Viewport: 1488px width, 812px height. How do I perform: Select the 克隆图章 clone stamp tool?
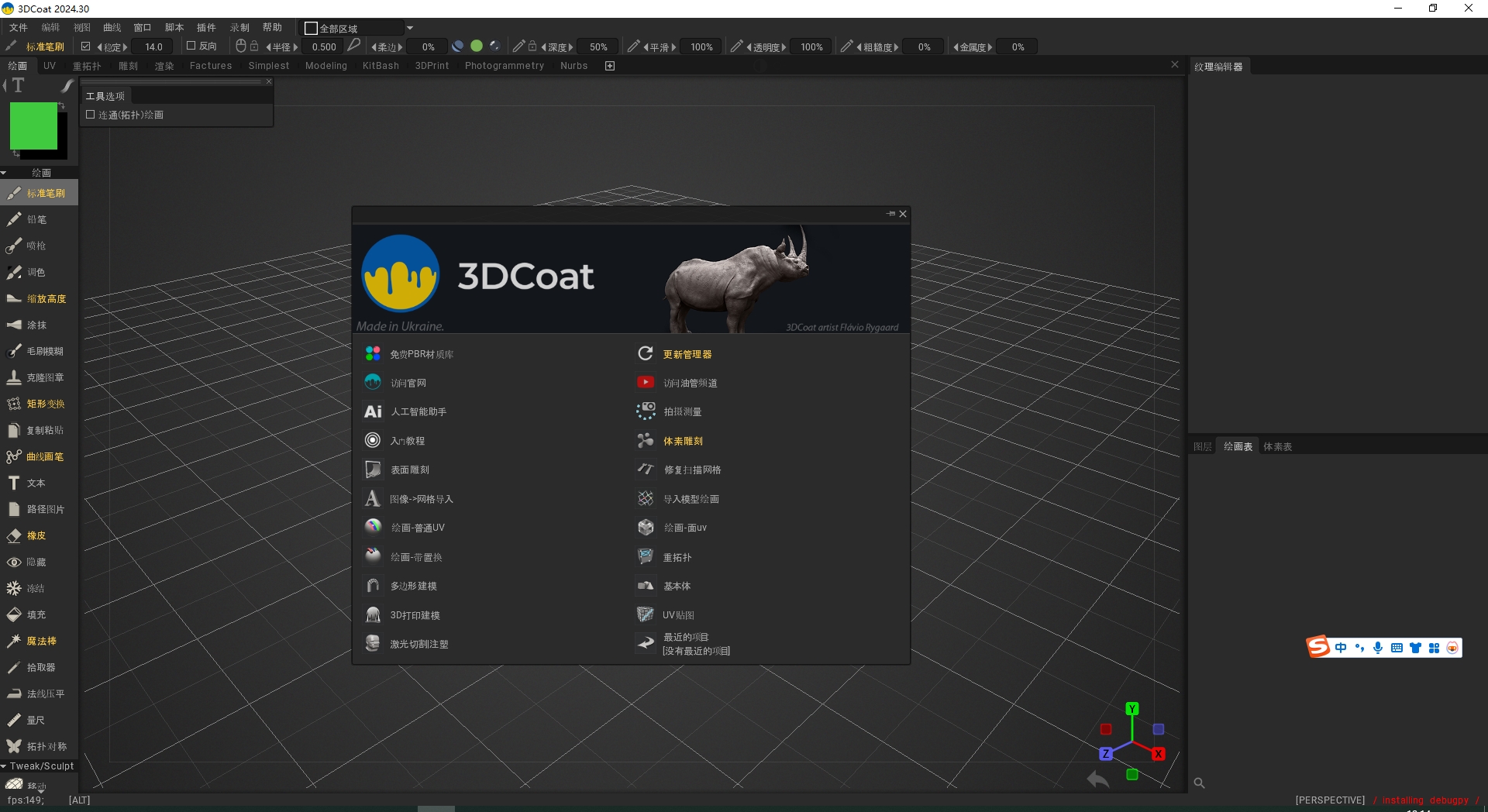pos(43,377)
